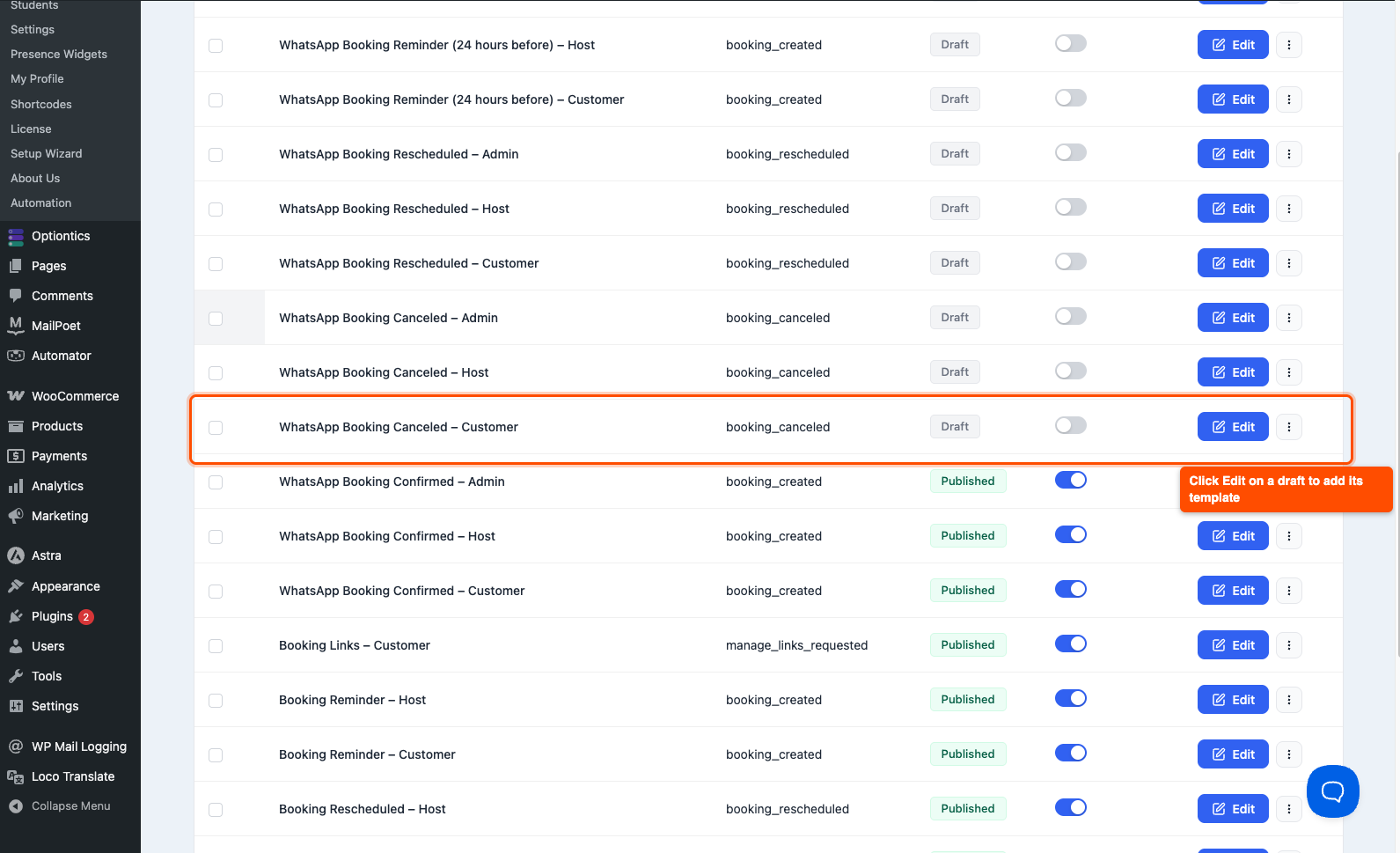Open Shortcodes submenu item
This screenshot has height=853, width=1400.
pos(41,105)
